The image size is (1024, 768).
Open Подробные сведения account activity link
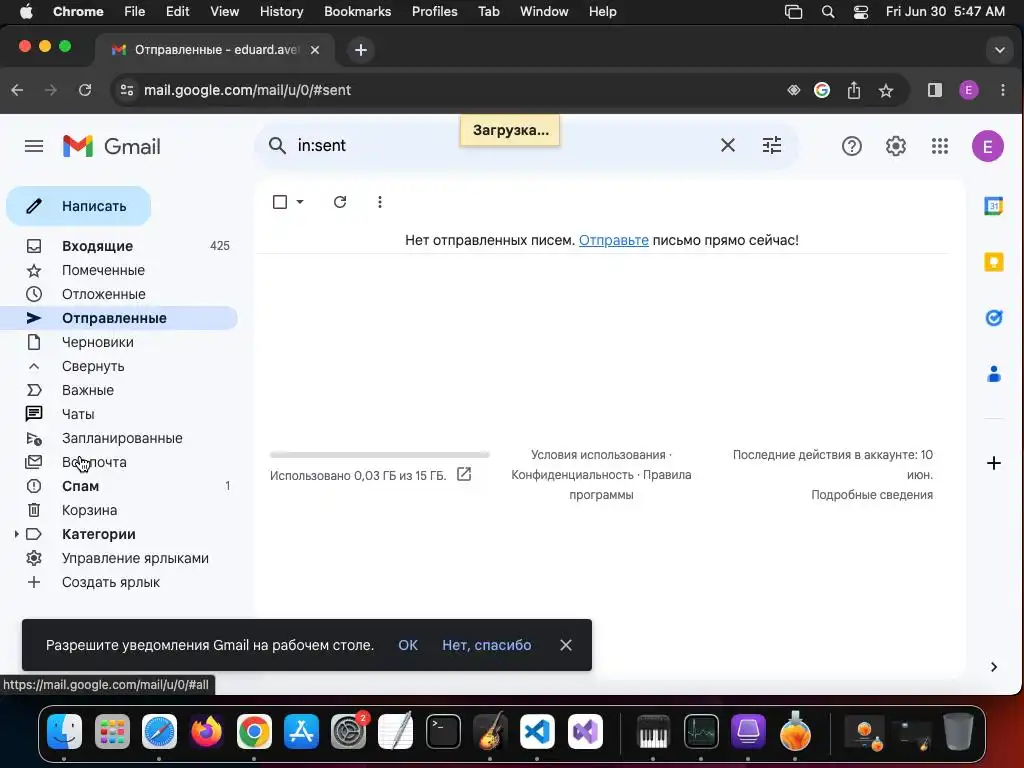pos(872,495)
